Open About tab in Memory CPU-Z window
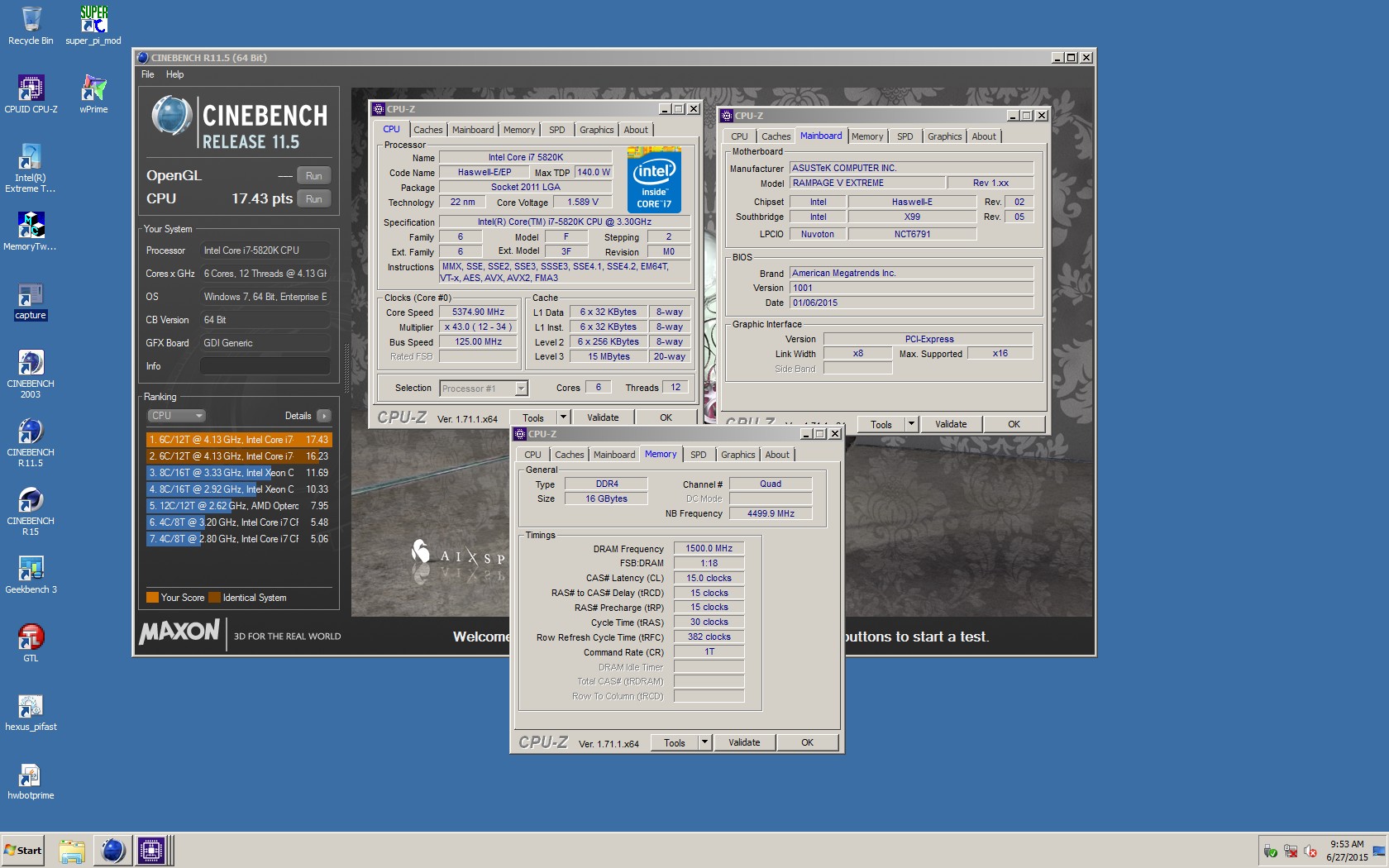The width and height of the screenshot is (1389, 868). [x=777, y=455]
